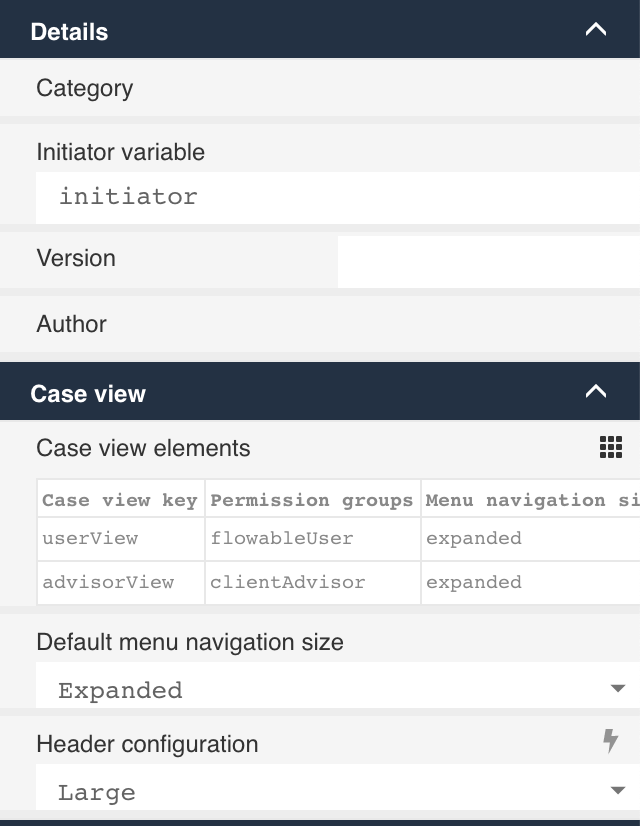Click the Case view elements label

143,448
